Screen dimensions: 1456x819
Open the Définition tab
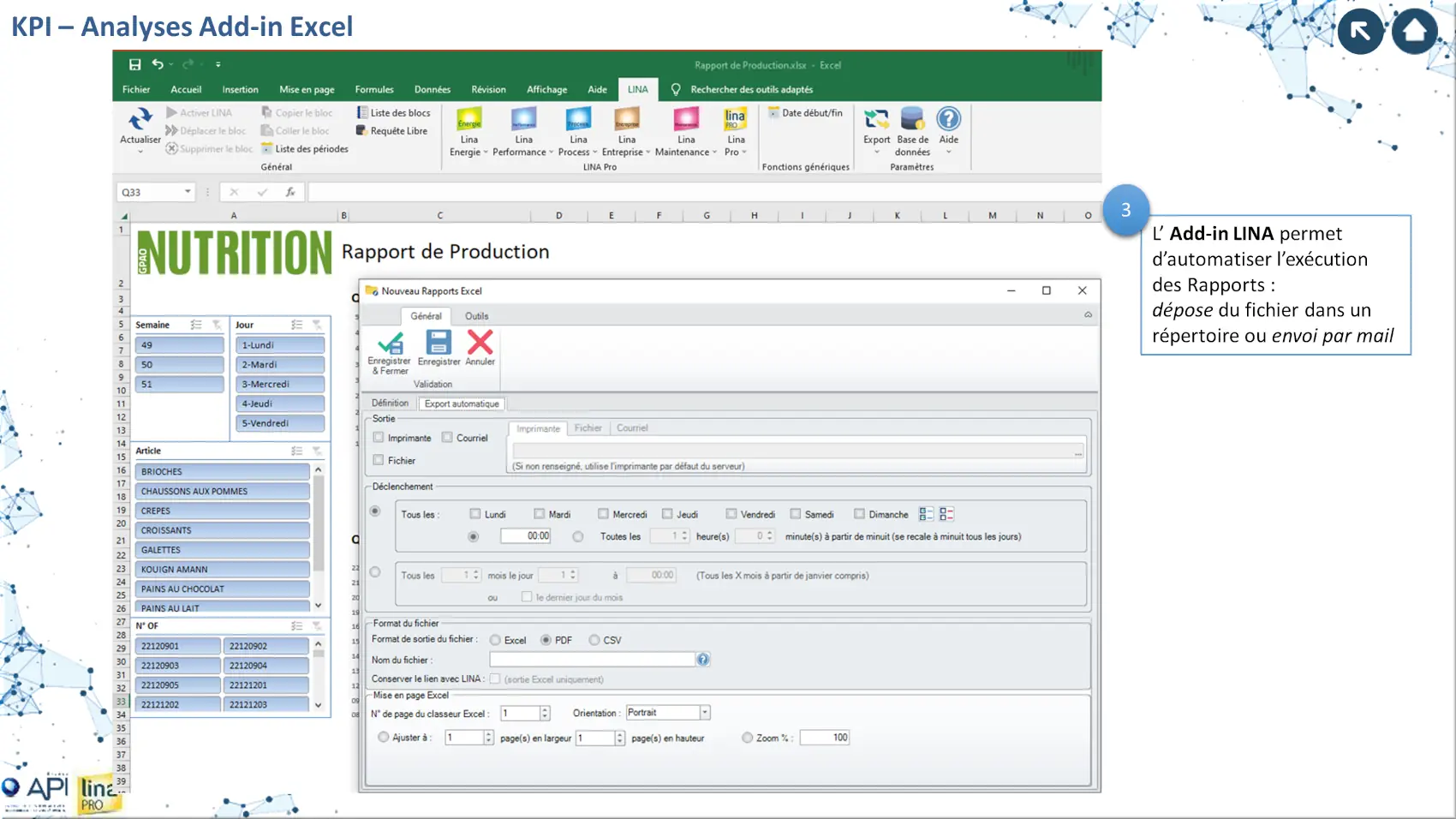coord(390,404)
